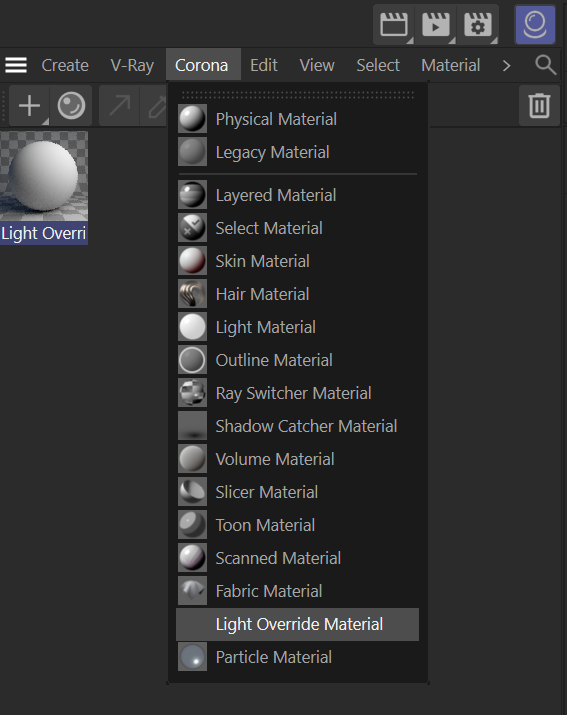Image resolution: width=567 pixels, height=715 pixels.
Task: Click the Render View clapperboard icon
Action: pyautogui.click(x=394, y=25)
